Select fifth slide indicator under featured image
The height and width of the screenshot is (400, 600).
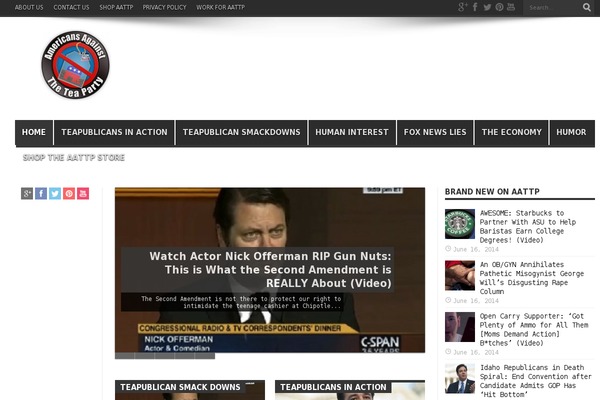click(205, 356)
